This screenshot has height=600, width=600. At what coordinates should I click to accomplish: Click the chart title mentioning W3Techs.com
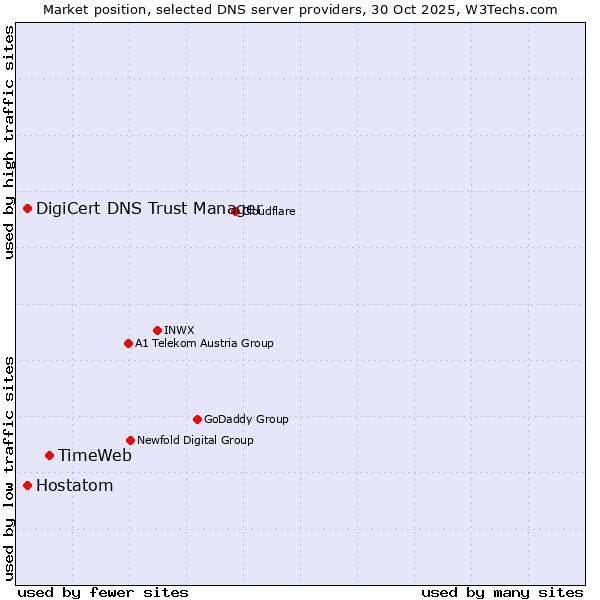click(x=300, y=9)
